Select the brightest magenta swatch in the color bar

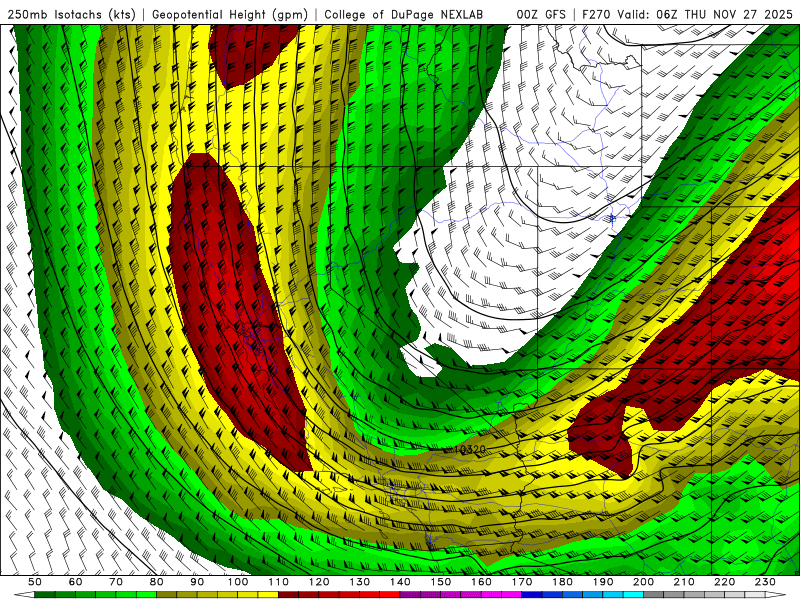click(511, 594)
